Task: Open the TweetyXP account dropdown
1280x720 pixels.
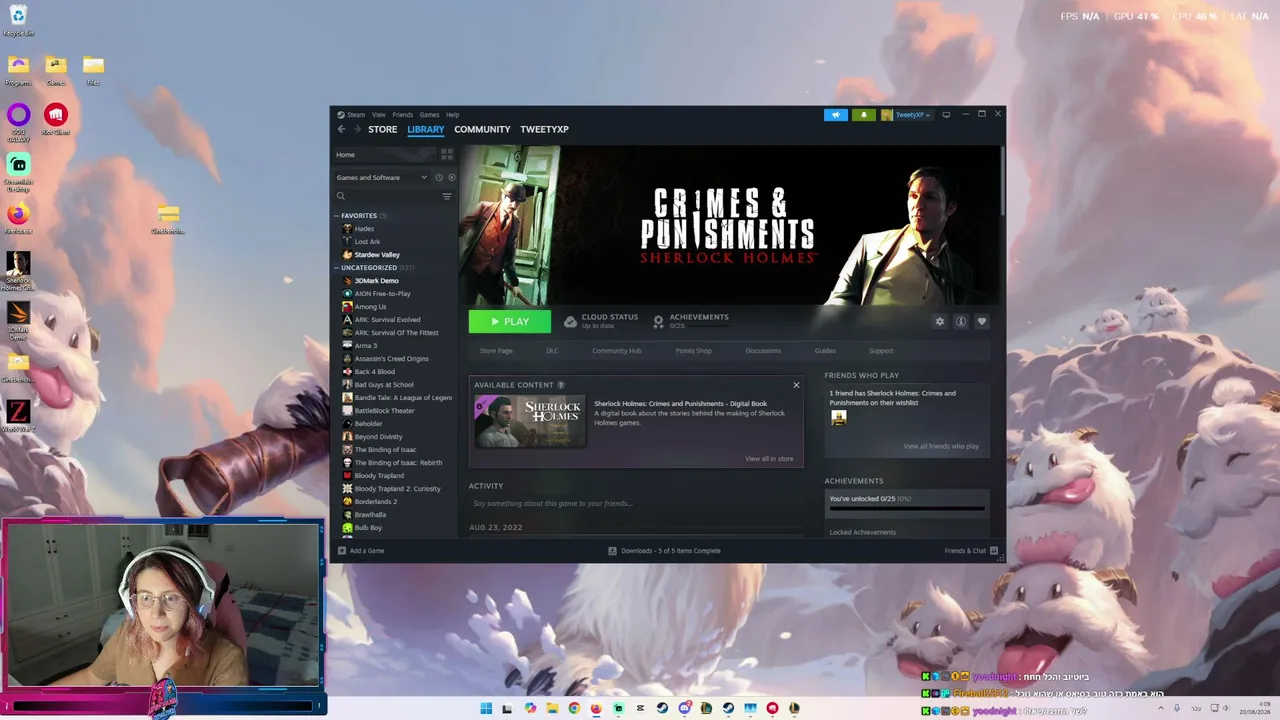Action: click(906, 115)
